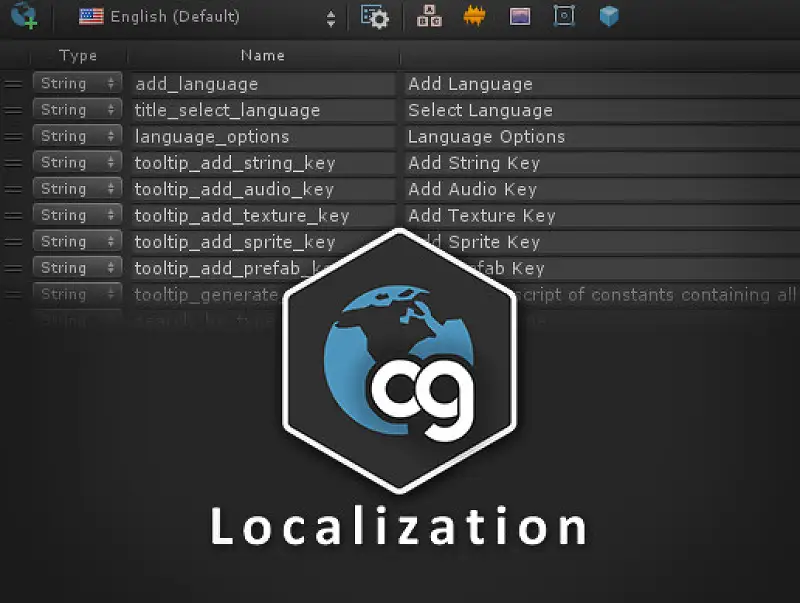Open Type dropdown for language_options row
Image resolution: width=800 pixels, height=603 pixels.
tap(78, 136)
